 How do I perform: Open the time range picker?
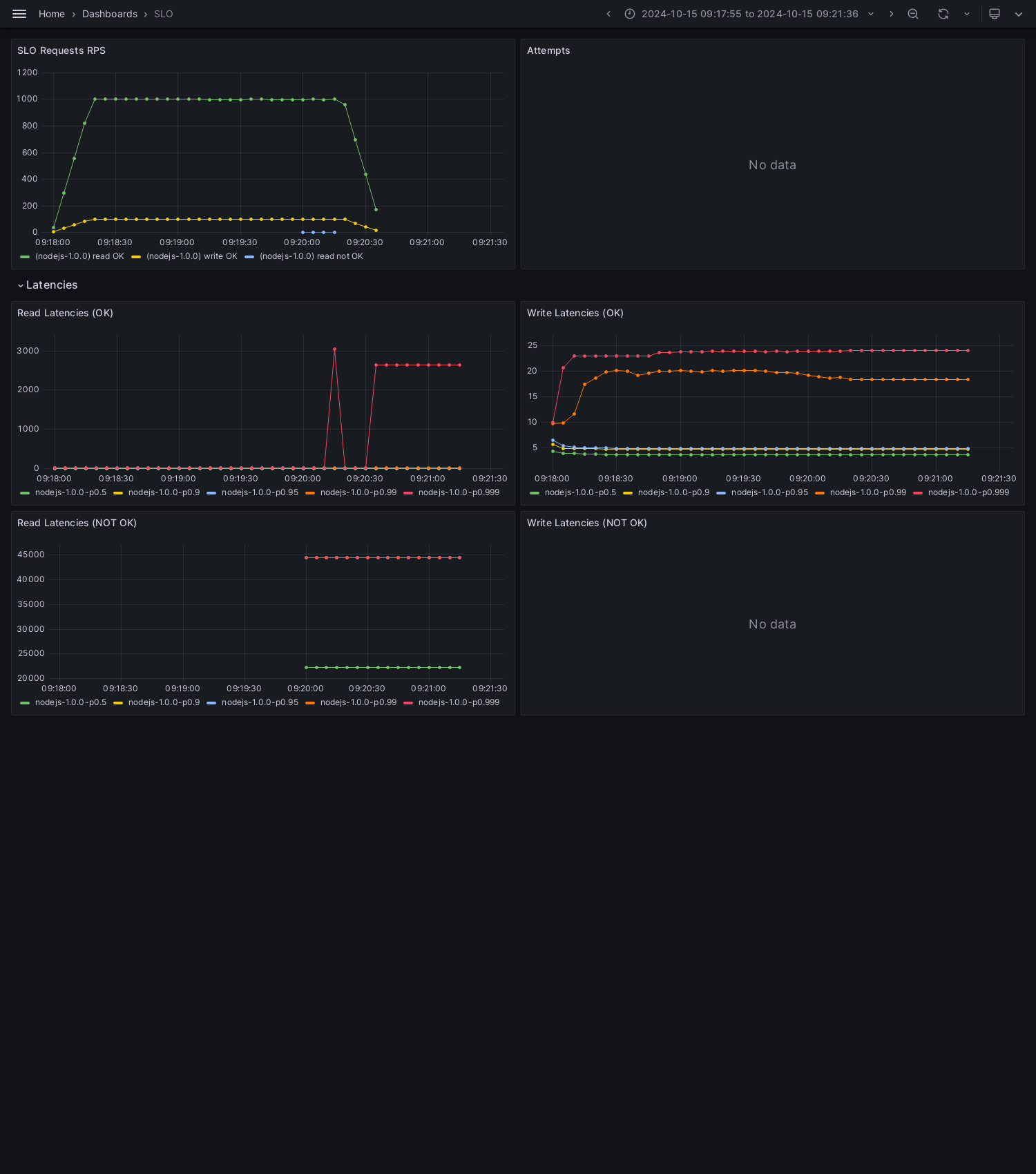coord(749,14)
